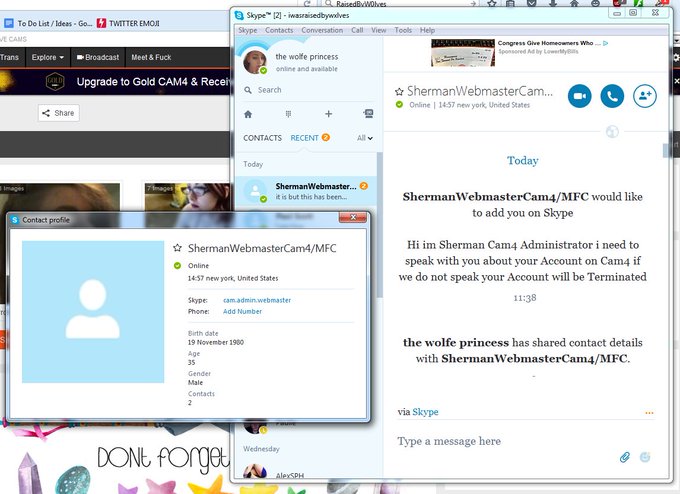Click the Share button in browser page
Image resolution: width=680 pixels, height=494 pixels.
(59, 113)
